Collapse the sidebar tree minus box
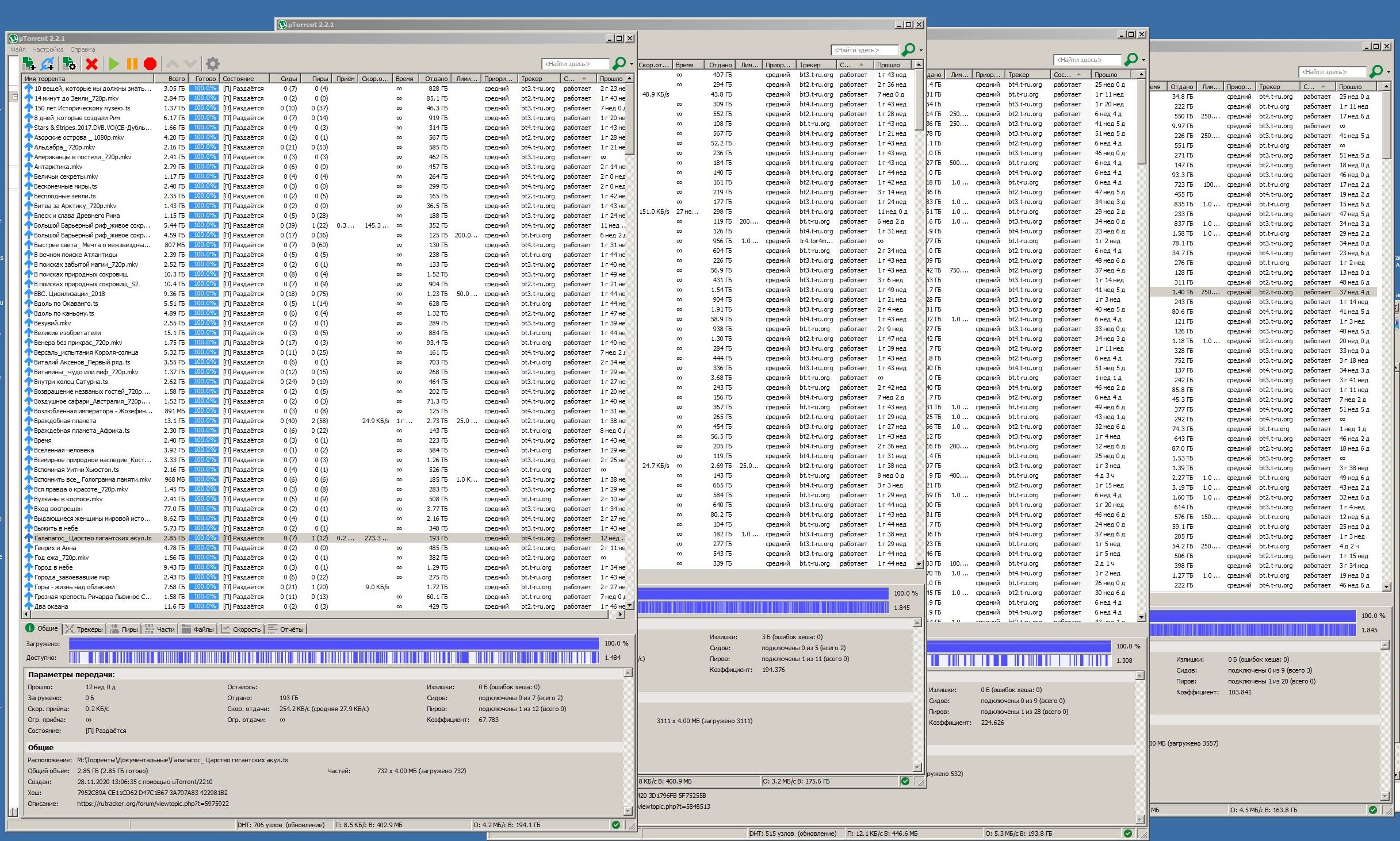Screen dimensions: 1400x841 click(15, 97)
